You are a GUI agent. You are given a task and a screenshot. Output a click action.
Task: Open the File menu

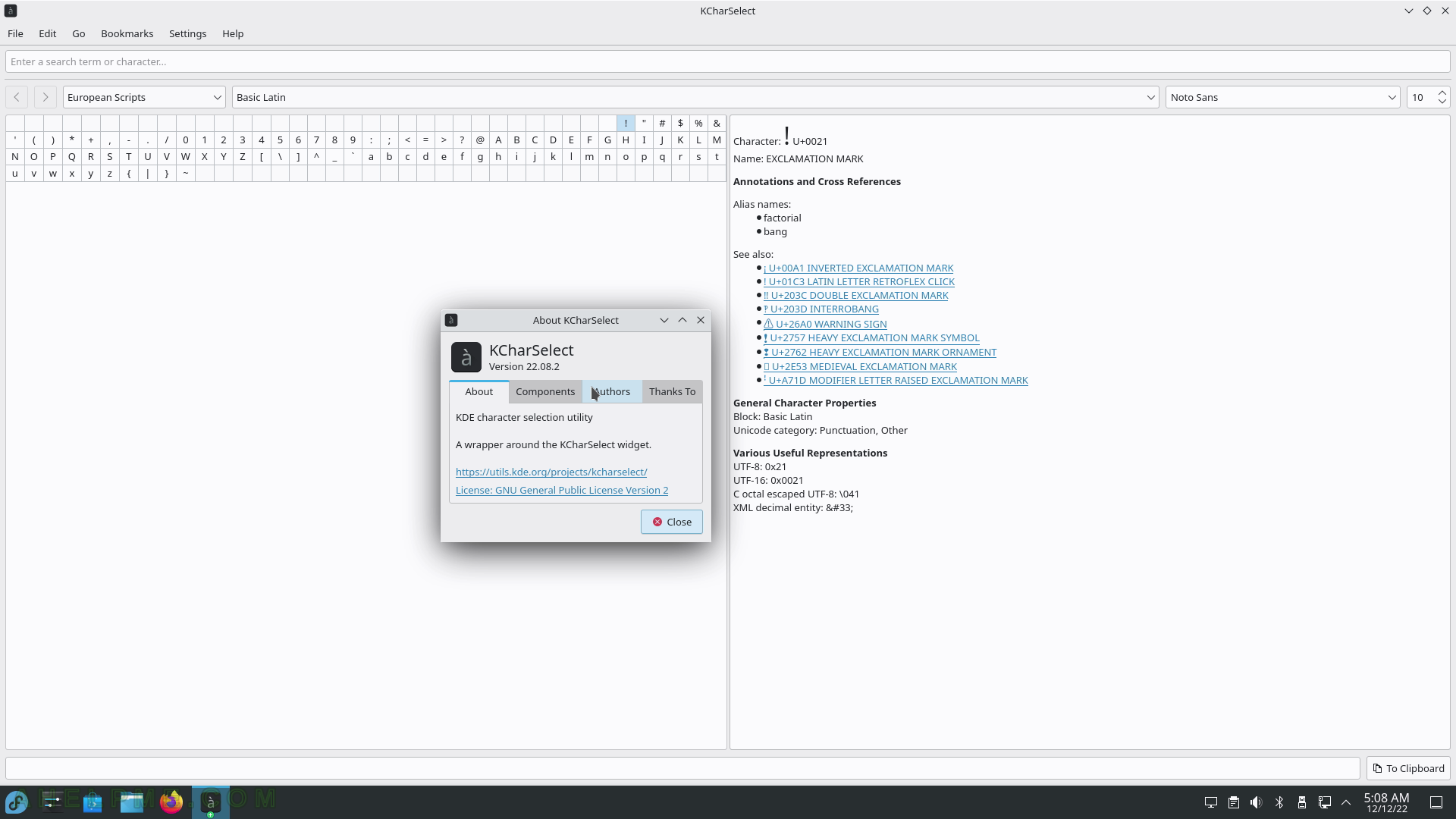pos(15,33)
